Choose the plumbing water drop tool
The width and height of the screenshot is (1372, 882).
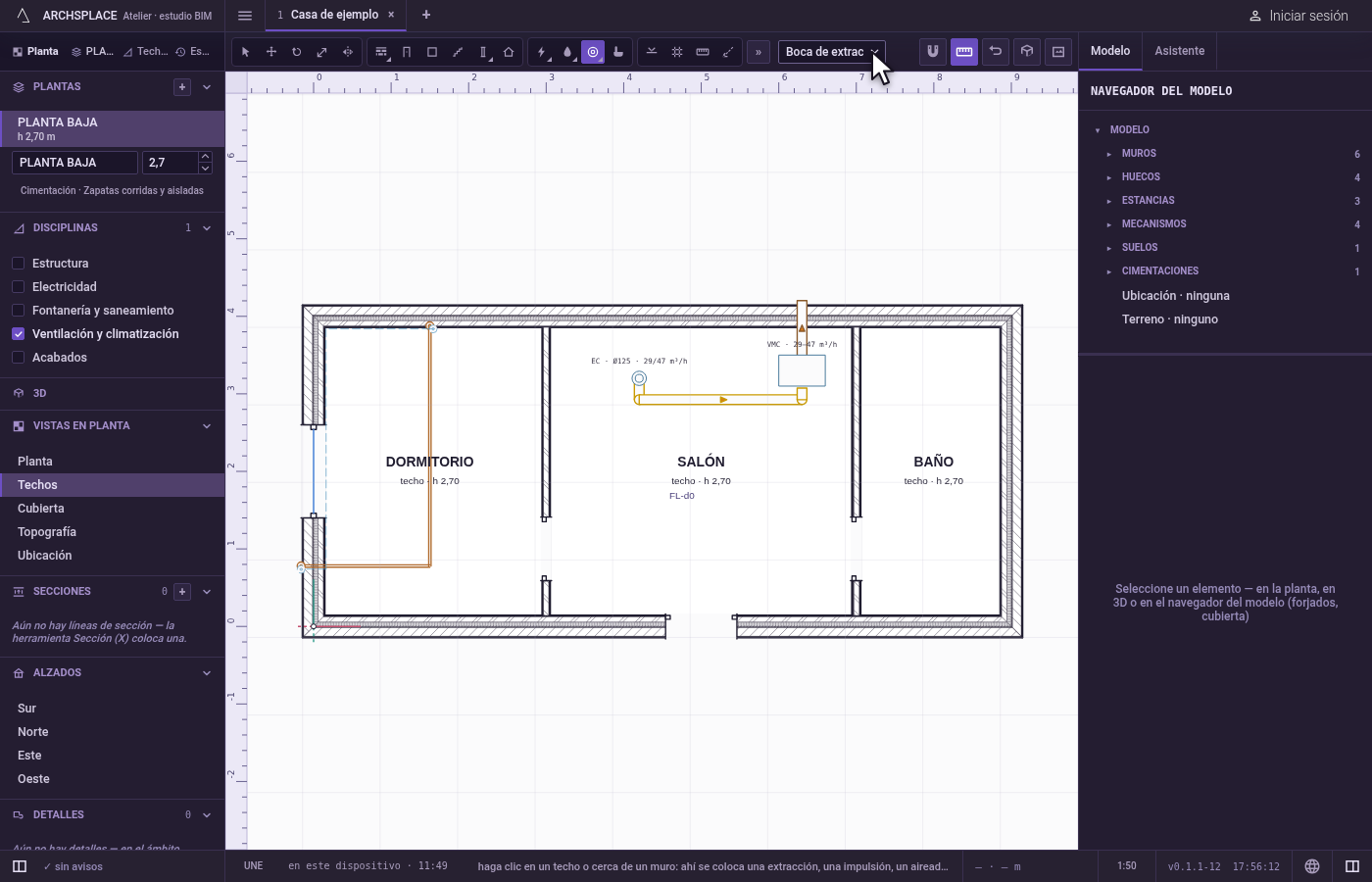coord(567,52)
